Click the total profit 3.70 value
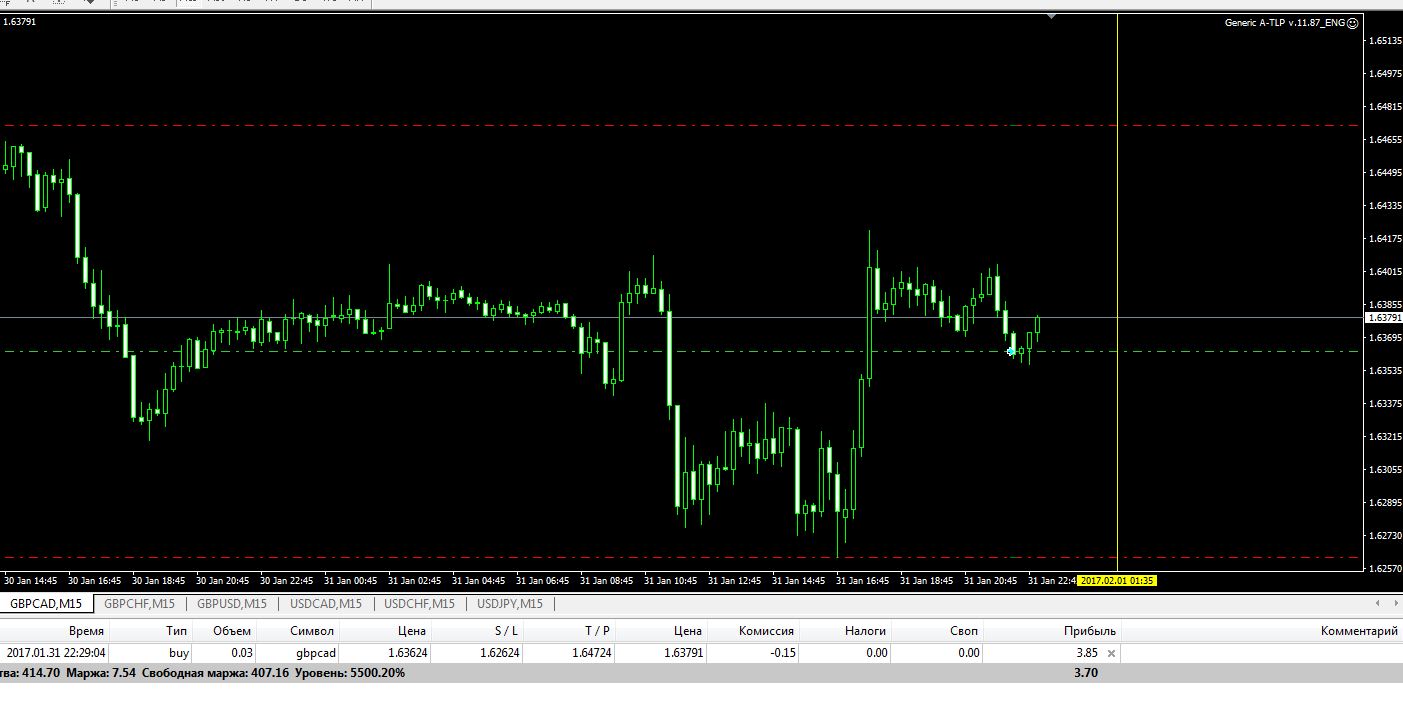The width and height of the screenshot is (1403, 703). coord(1086,673)
